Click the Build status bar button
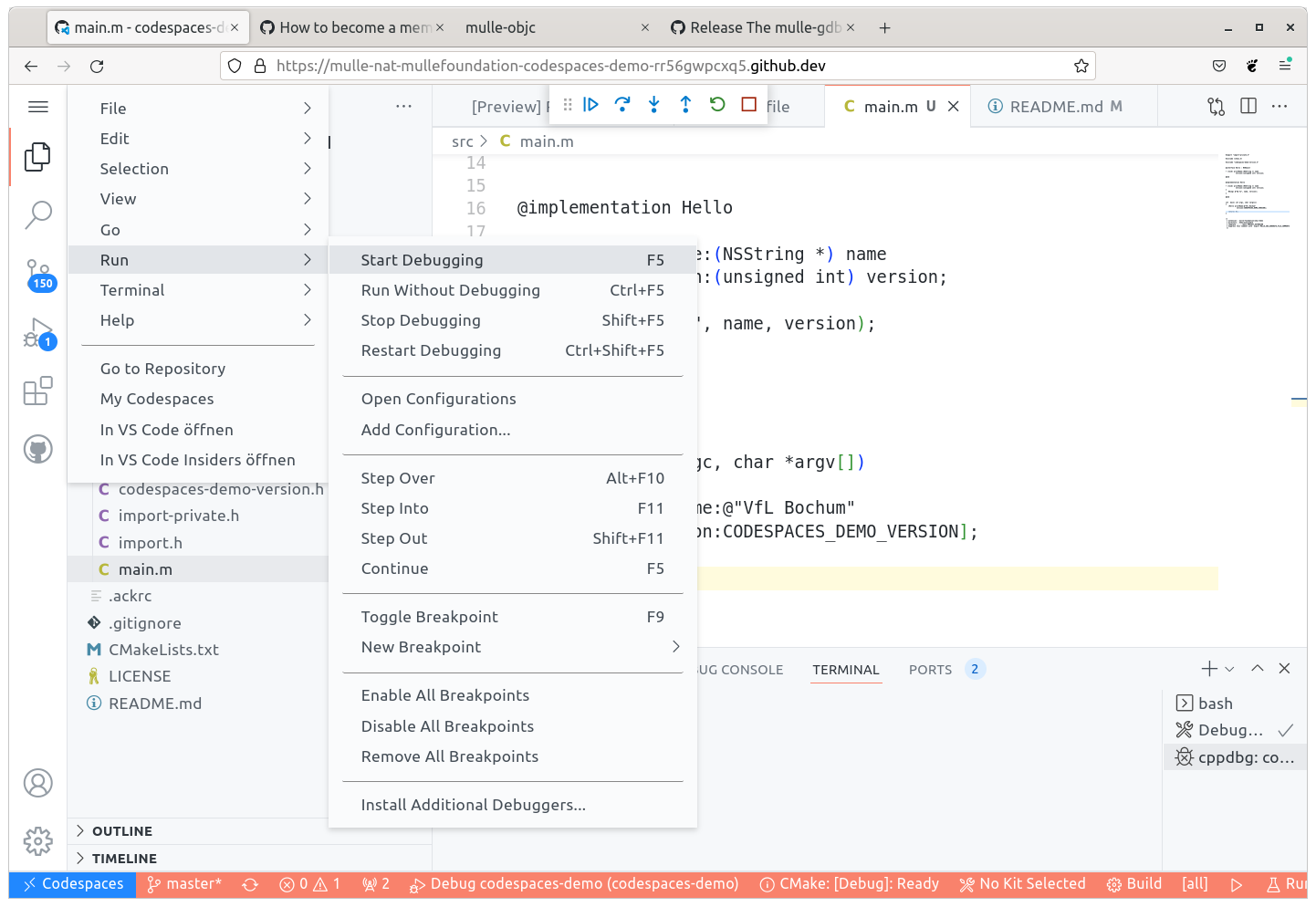The height and width of the screenshot is (907, 1316). 1133,884
